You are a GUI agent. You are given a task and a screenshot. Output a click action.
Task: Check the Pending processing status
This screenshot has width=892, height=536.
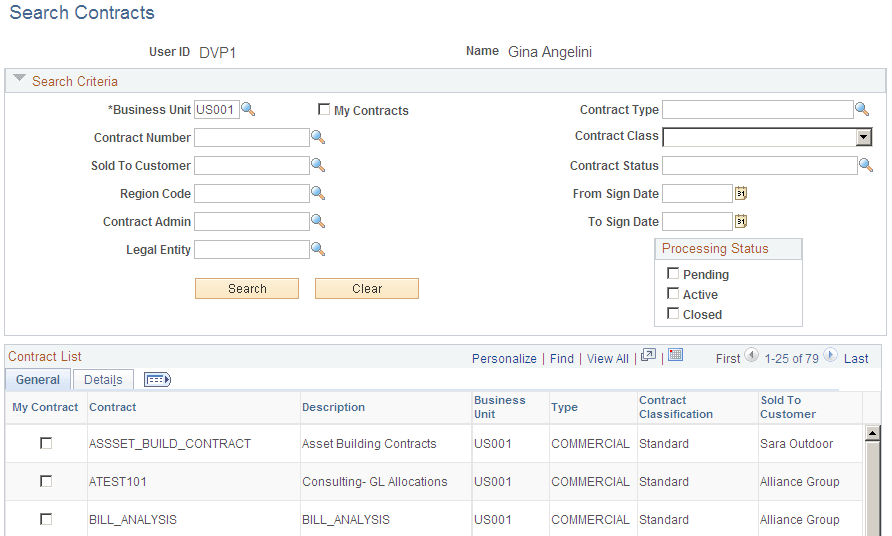tap(673, 273)
